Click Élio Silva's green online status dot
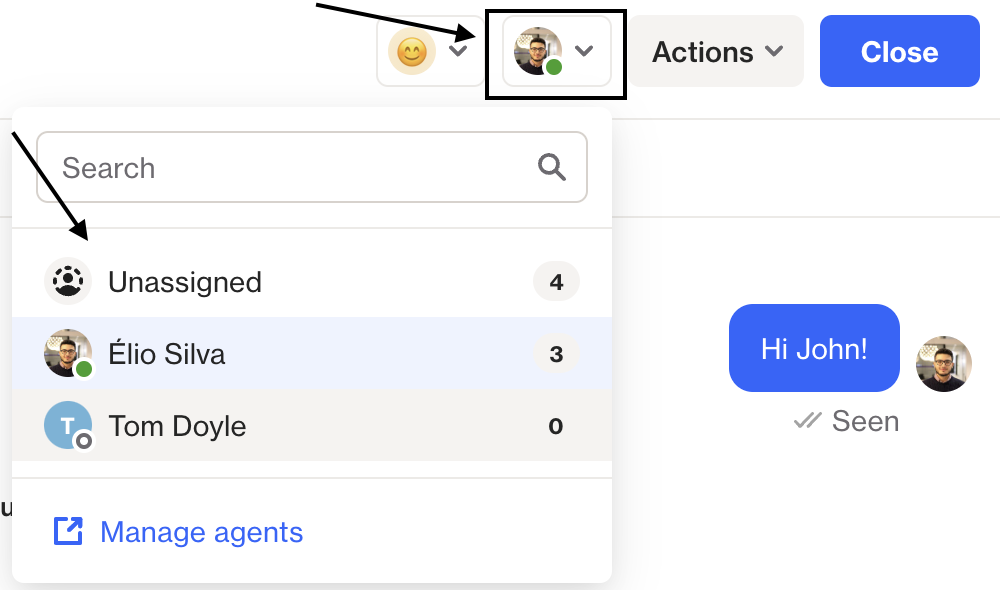Viewport: 1000px width, 590px height. [x=83, y=369]
